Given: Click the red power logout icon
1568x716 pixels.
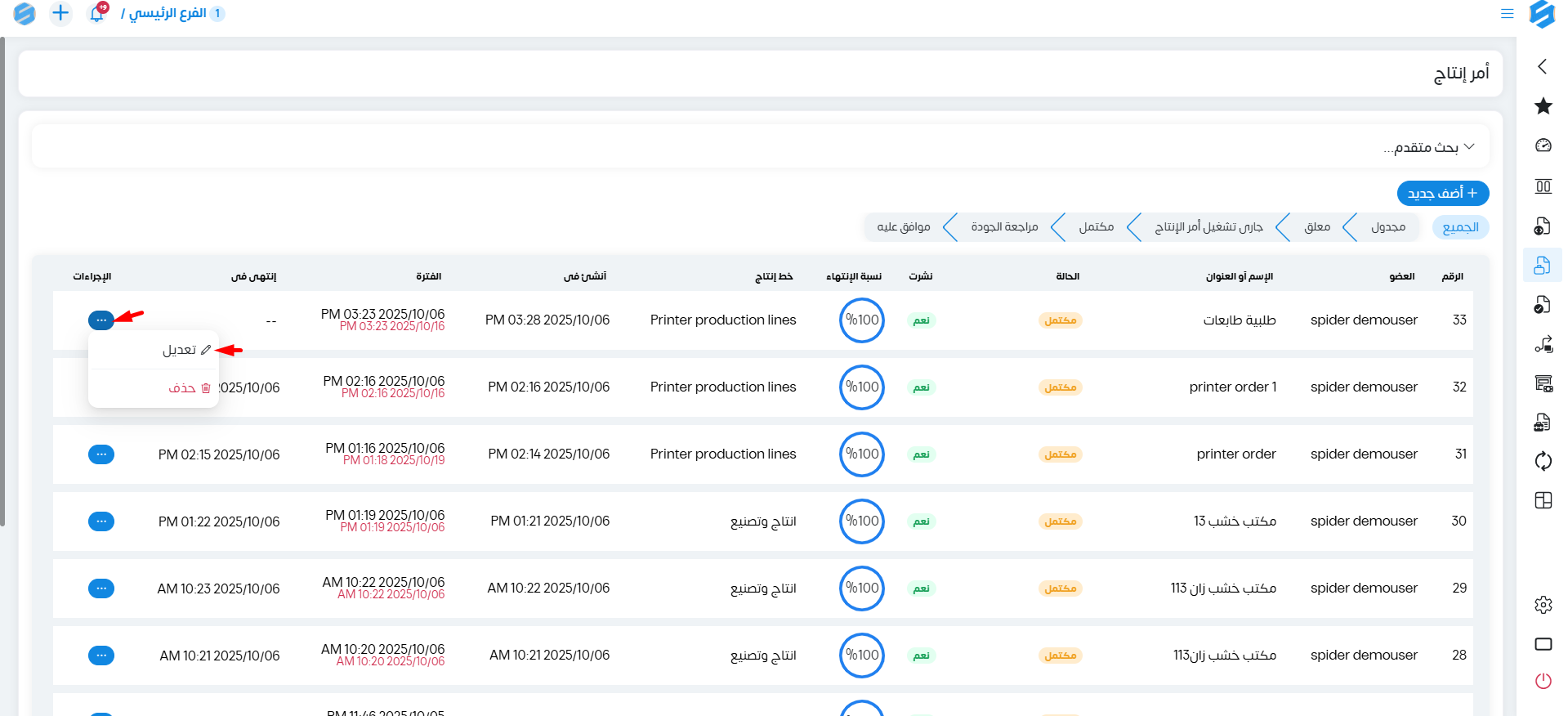Looking at the screenshot, I should [x=1543, y=681].
